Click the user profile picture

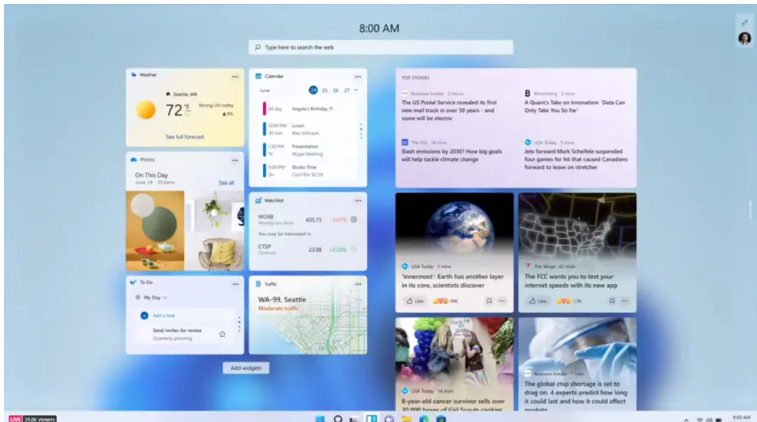coord(744,38)
